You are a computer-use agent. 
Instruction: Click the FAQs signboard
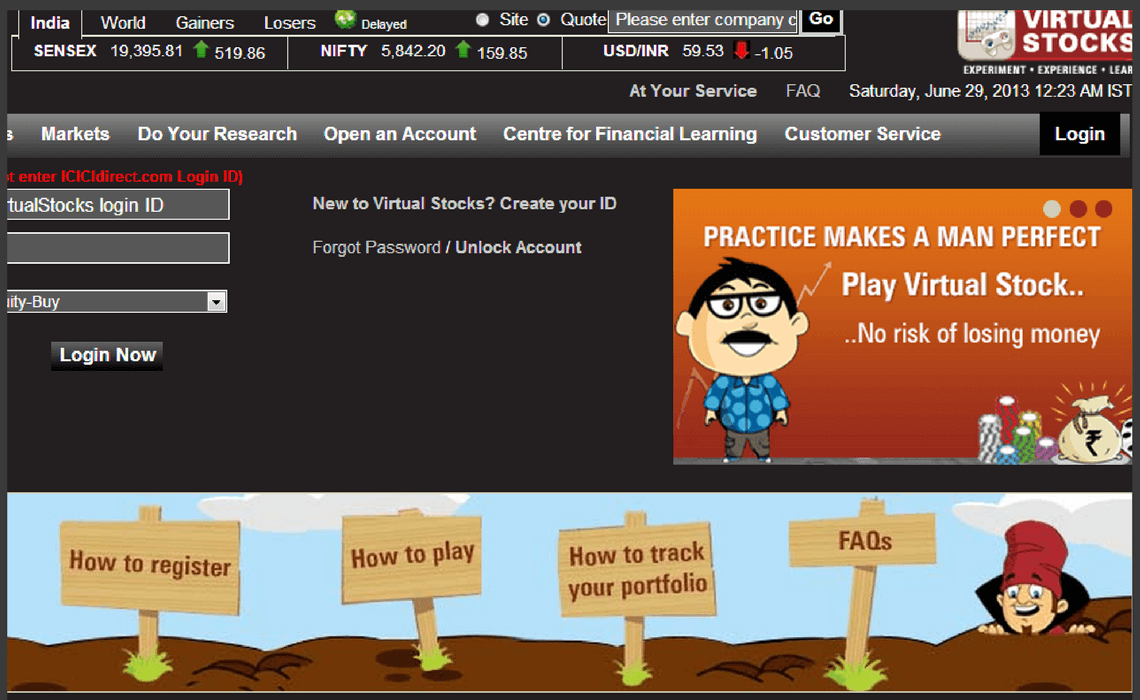click(864, 541)
